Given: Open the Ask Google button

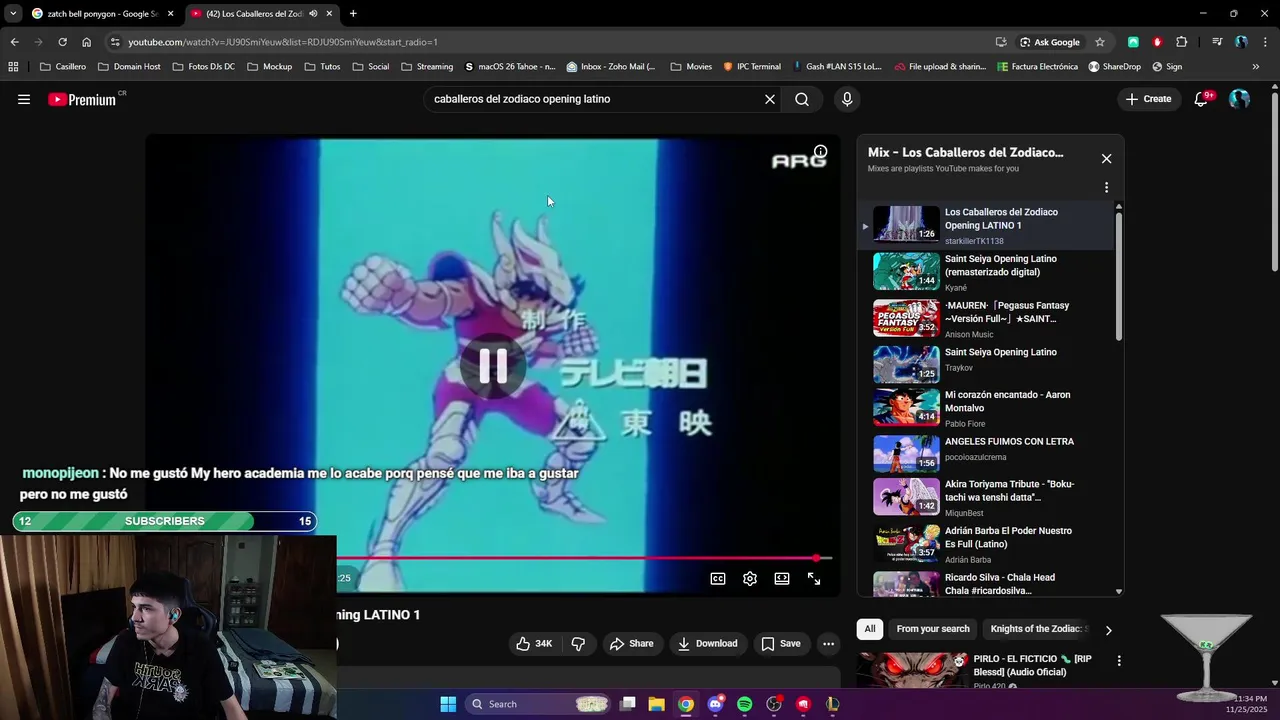Looking at the screenshot, I should pos(1050,42).
